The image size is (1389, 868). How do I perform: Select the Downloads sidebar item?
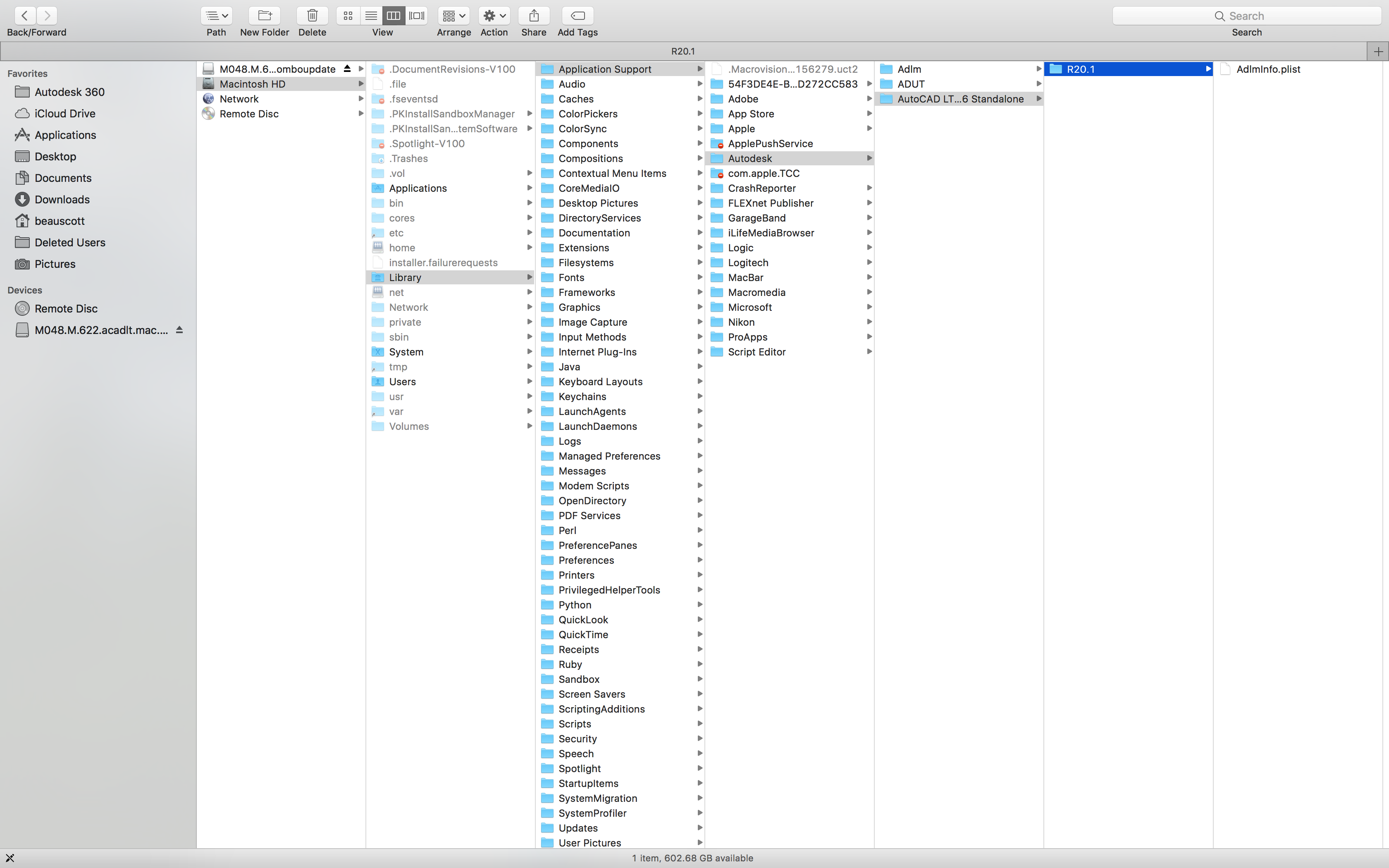click(x=62, y=199)
